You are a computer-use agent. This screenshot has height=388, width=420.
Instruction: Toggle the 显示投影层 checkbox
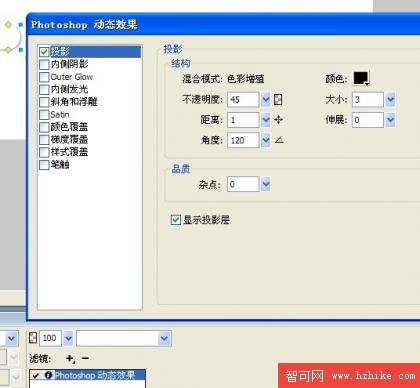pyautogui.click(x=176, y=220)
